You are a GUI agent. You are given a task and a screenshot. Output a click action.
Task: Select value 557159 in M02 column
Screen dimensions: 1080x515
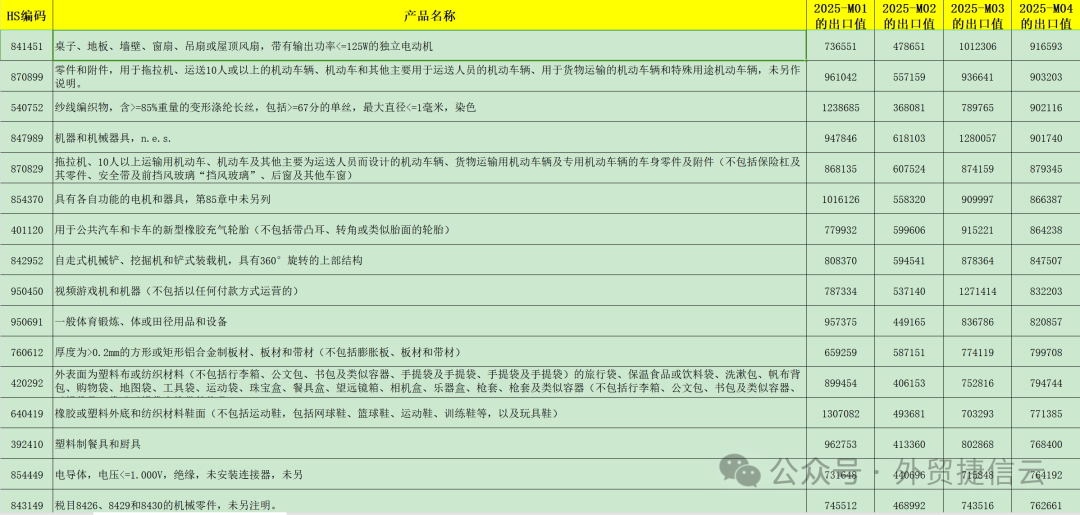pos(908,77)
